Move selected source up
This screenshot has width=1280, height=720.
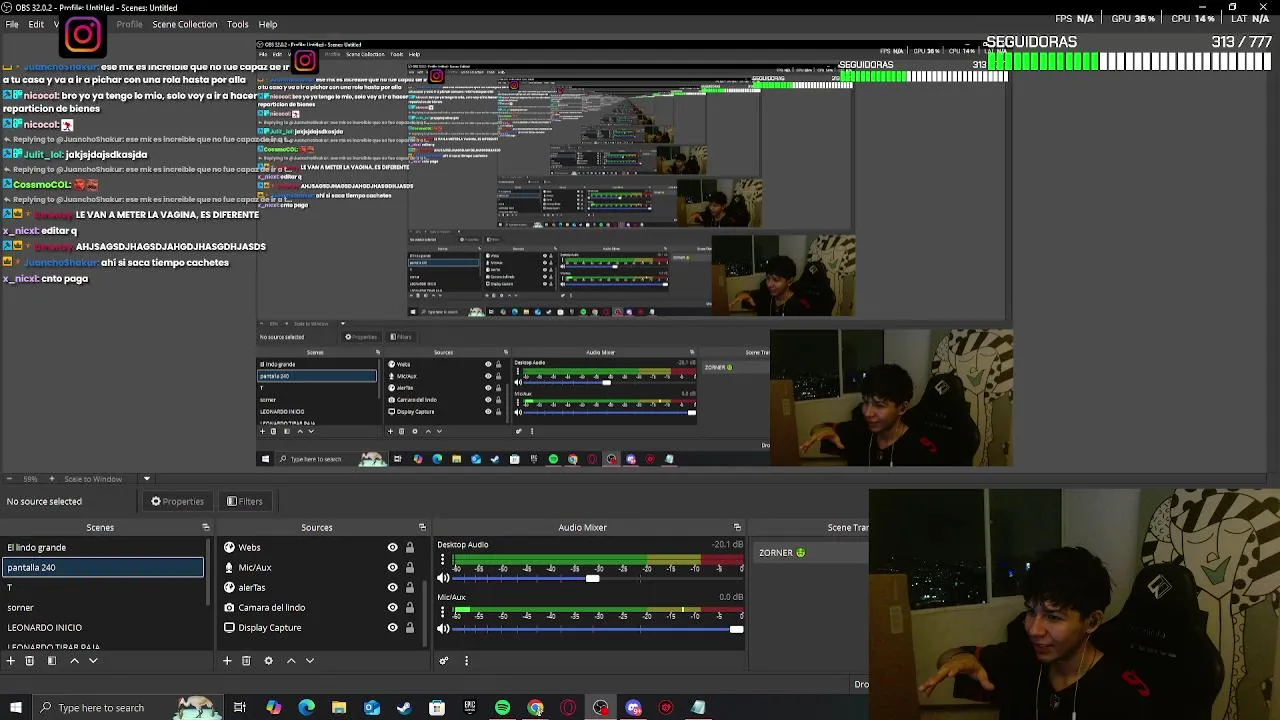coord(291,661)
